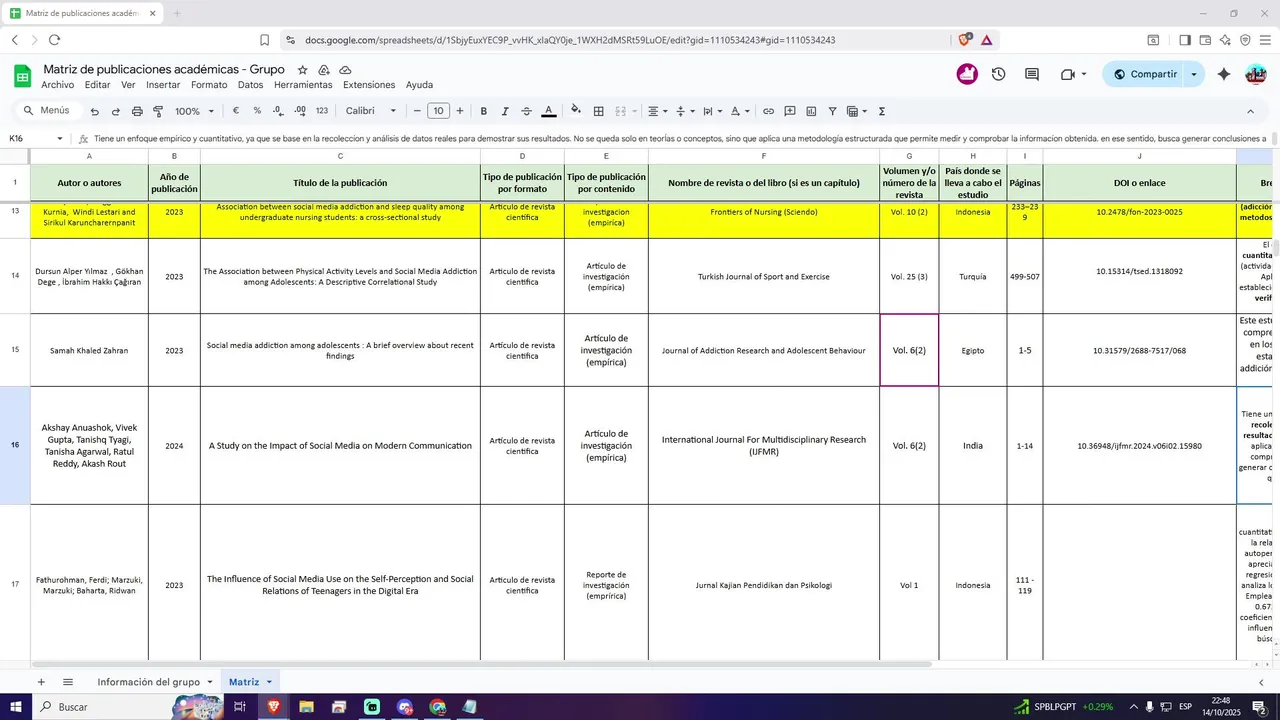Create a filter
Image resolution: width=1280 pixels, height=720 pixels.
832,111
